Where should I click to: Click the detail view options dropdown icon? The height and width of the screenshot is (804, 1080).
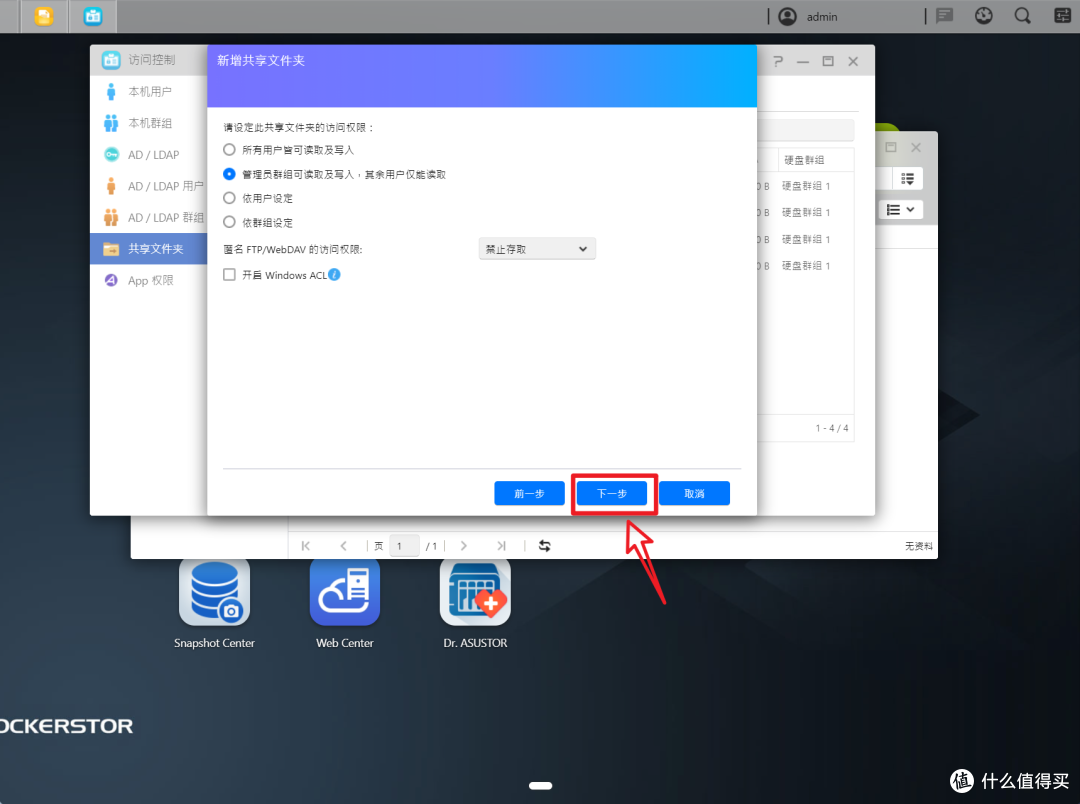(x=906, y=177)
